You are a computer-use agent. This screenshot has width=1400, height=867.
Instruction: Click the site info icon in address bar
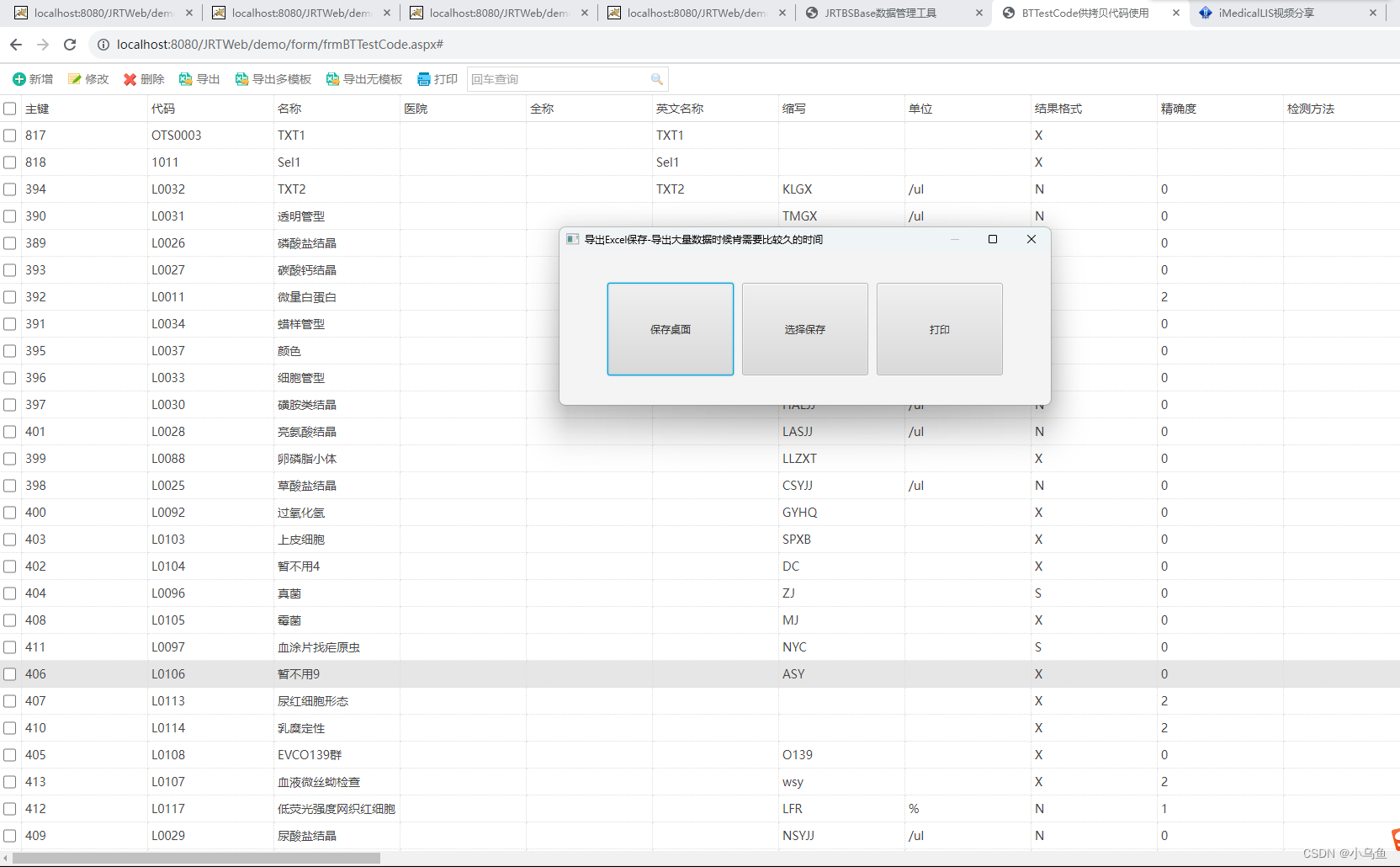point(103,45)
